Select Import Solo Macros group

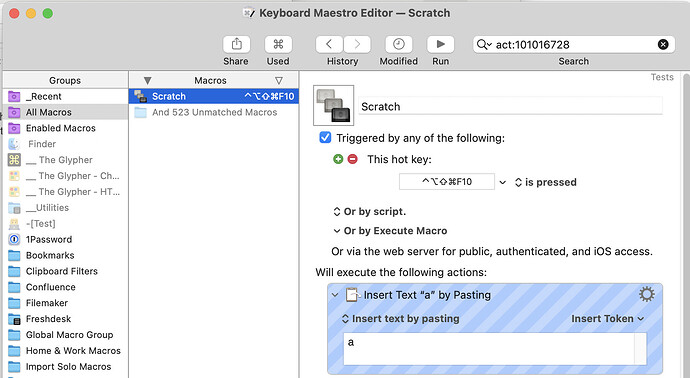click(65, 367)
